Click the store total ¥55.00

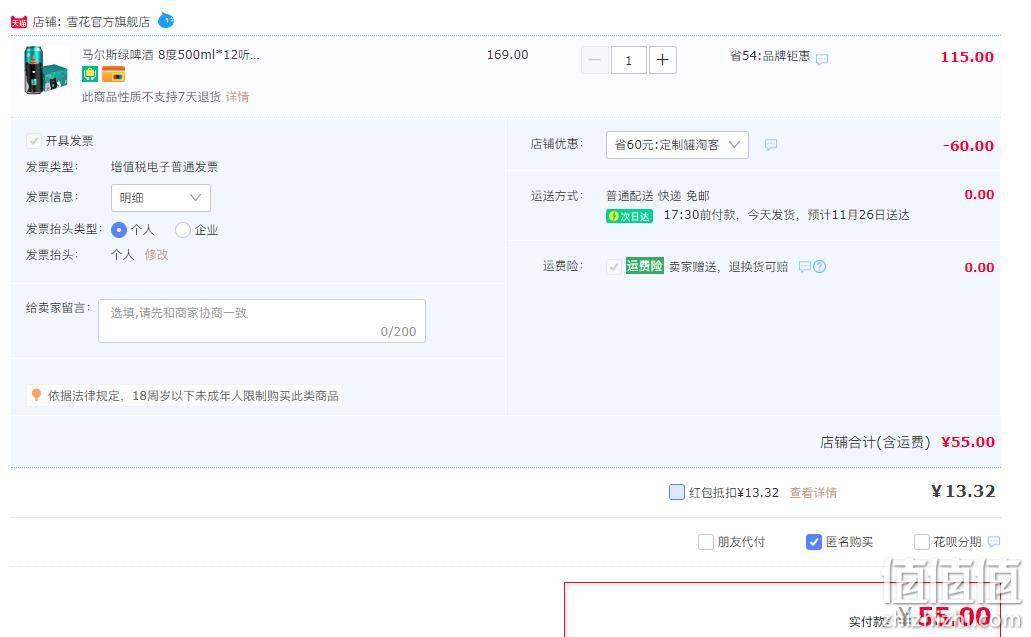[968, 442]
